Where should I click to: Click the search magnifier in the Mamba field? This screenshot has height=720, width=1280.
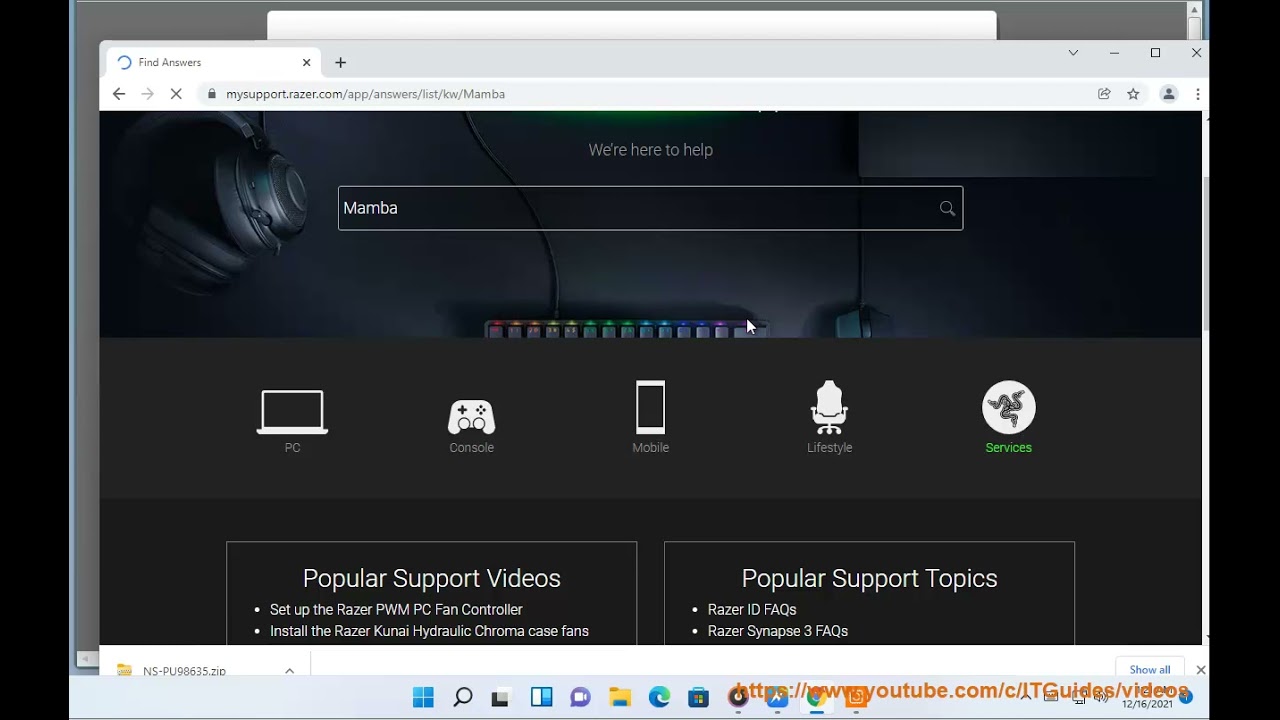[x=947, y=208]
